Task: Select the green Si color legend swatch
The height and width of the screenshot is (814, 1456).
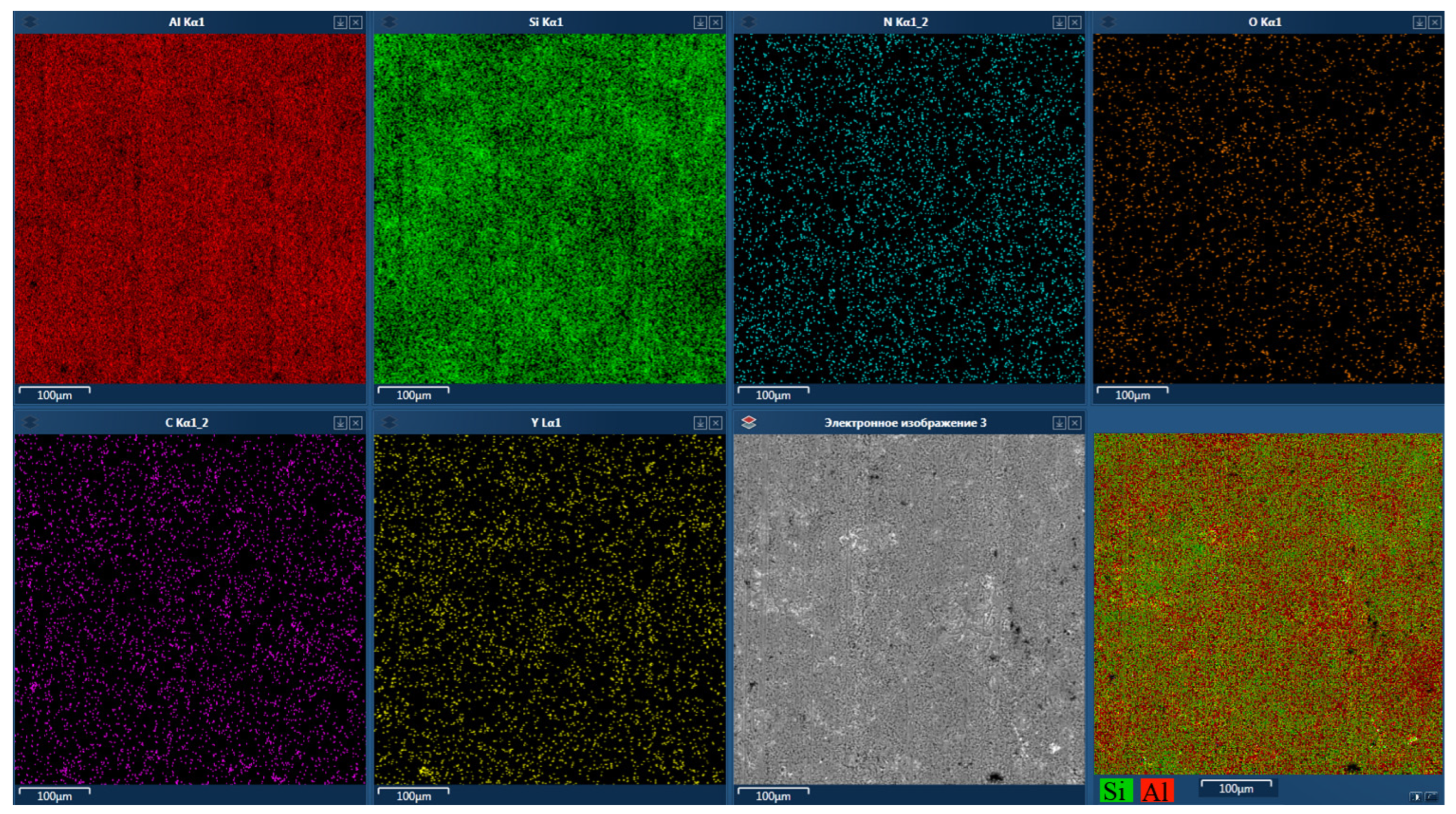Action: pos(1116,791)
